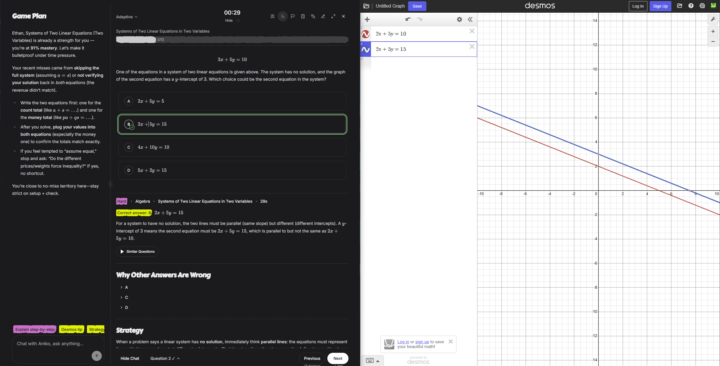Click the Strategy suggestion chip

tap(96, 329)
